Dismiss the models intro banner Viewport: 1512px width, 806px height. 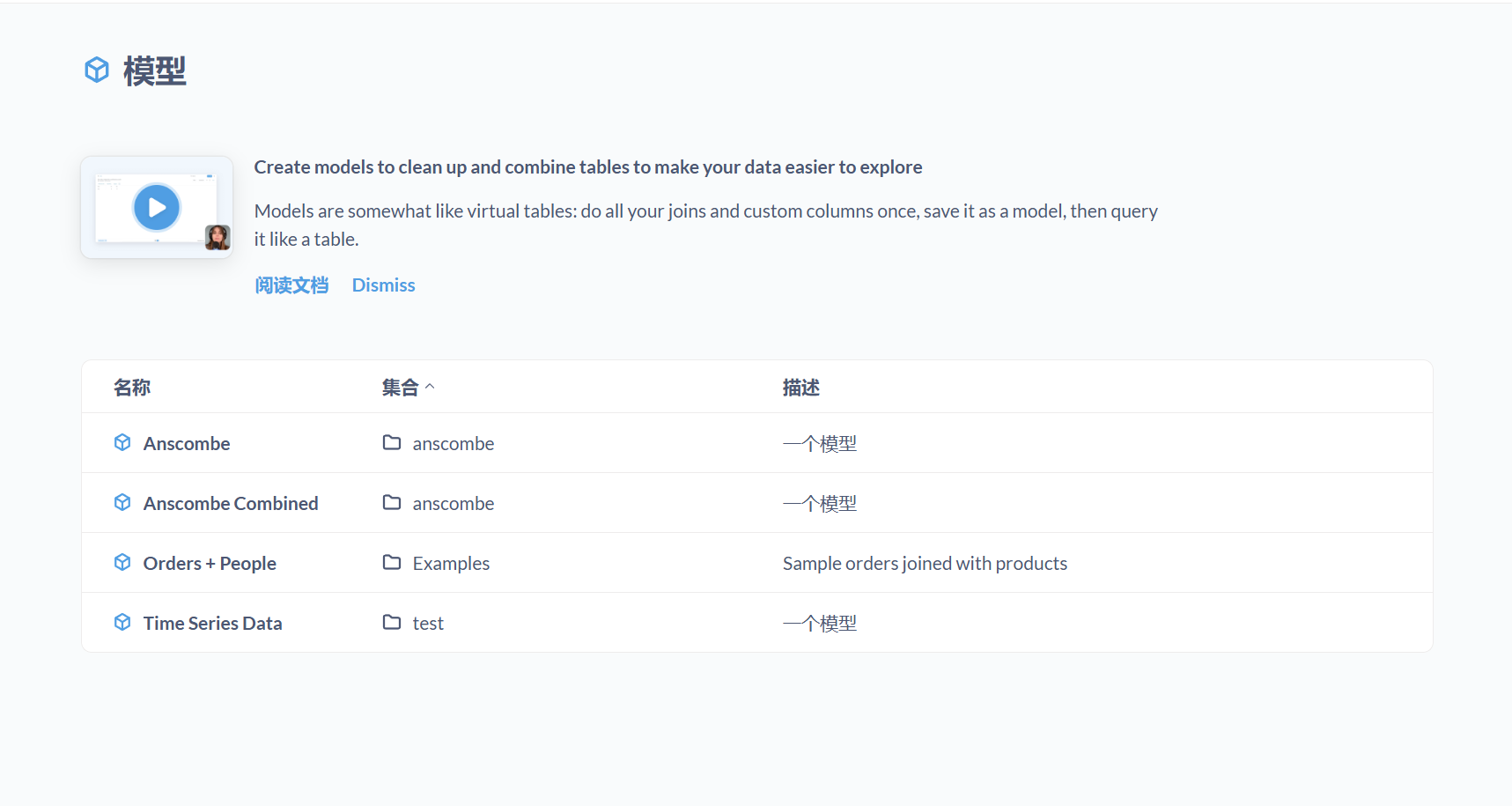pos(383,285)
